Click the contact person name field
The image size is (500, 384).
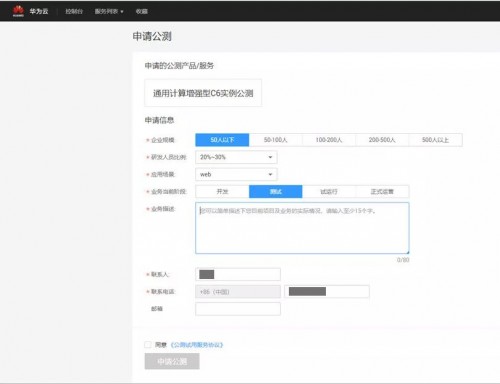[238, 274]
